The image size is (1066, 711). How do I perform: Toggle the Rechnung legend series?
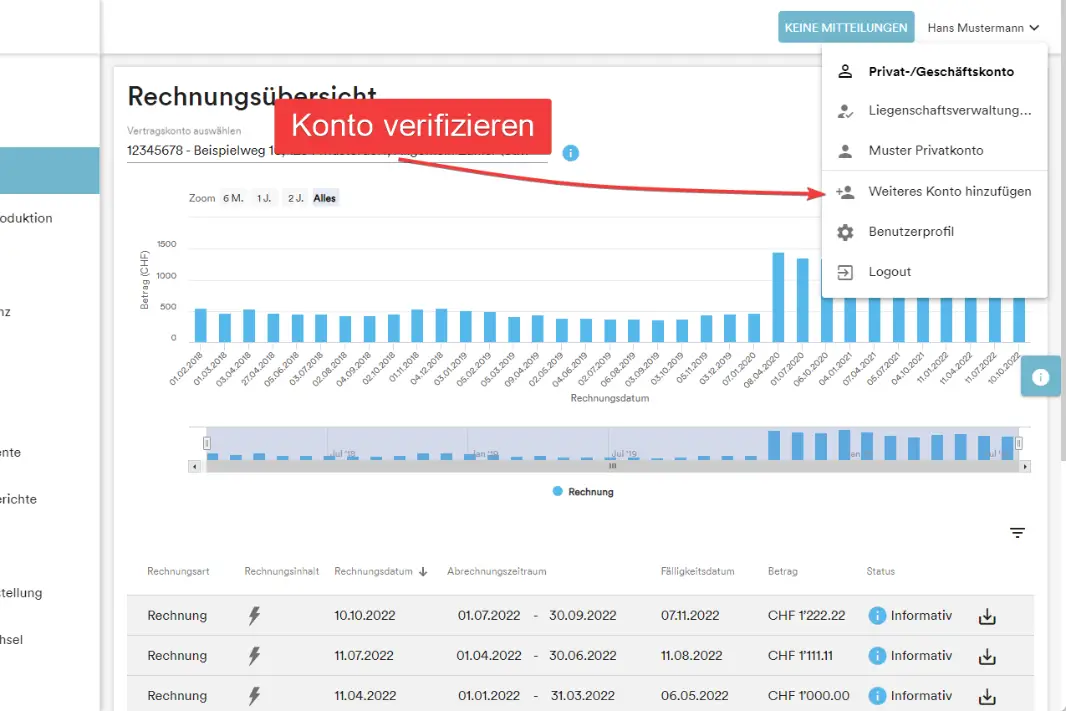[584, 492]
